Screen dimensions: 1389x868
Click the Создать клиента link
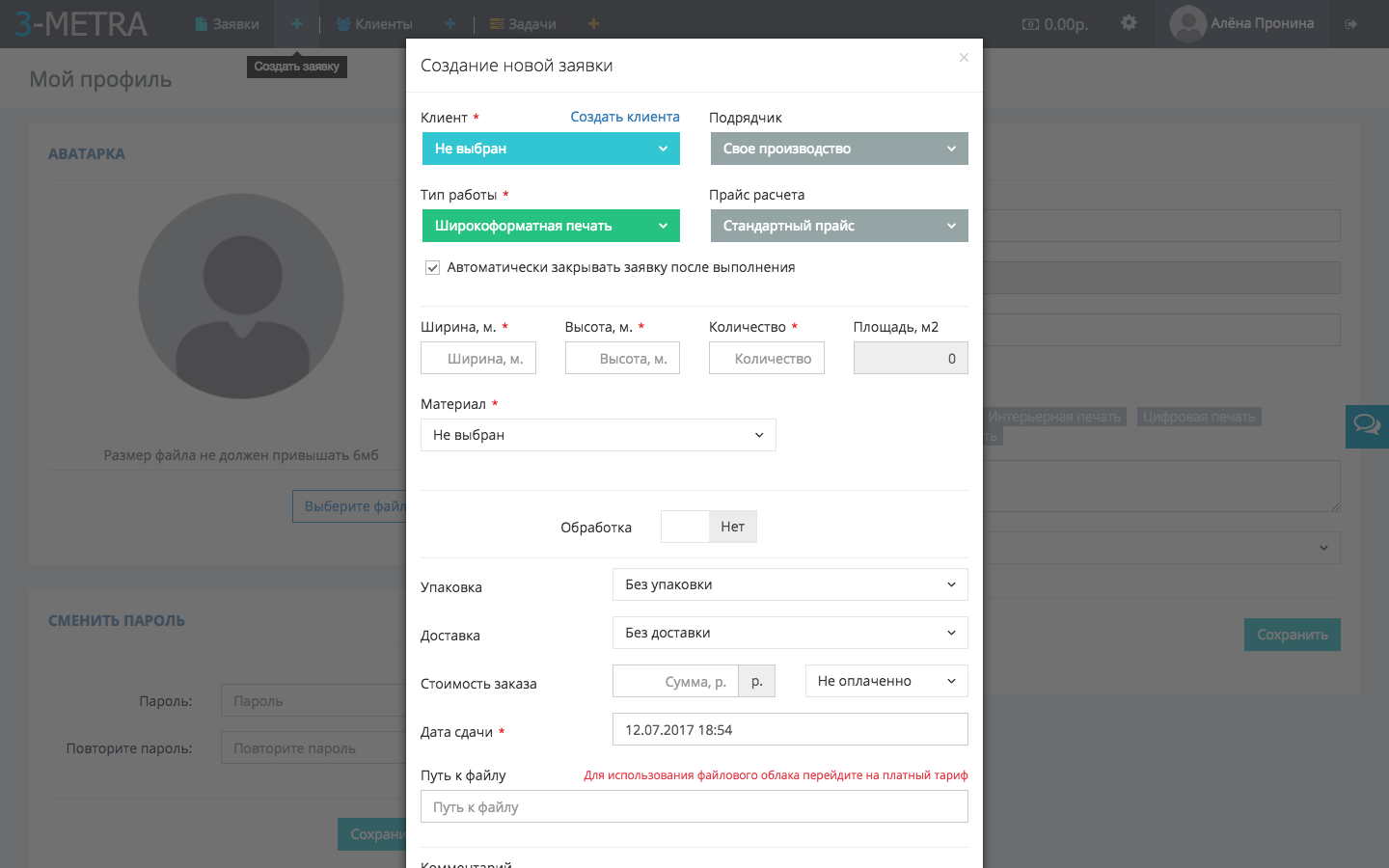[x=625, y=117]
